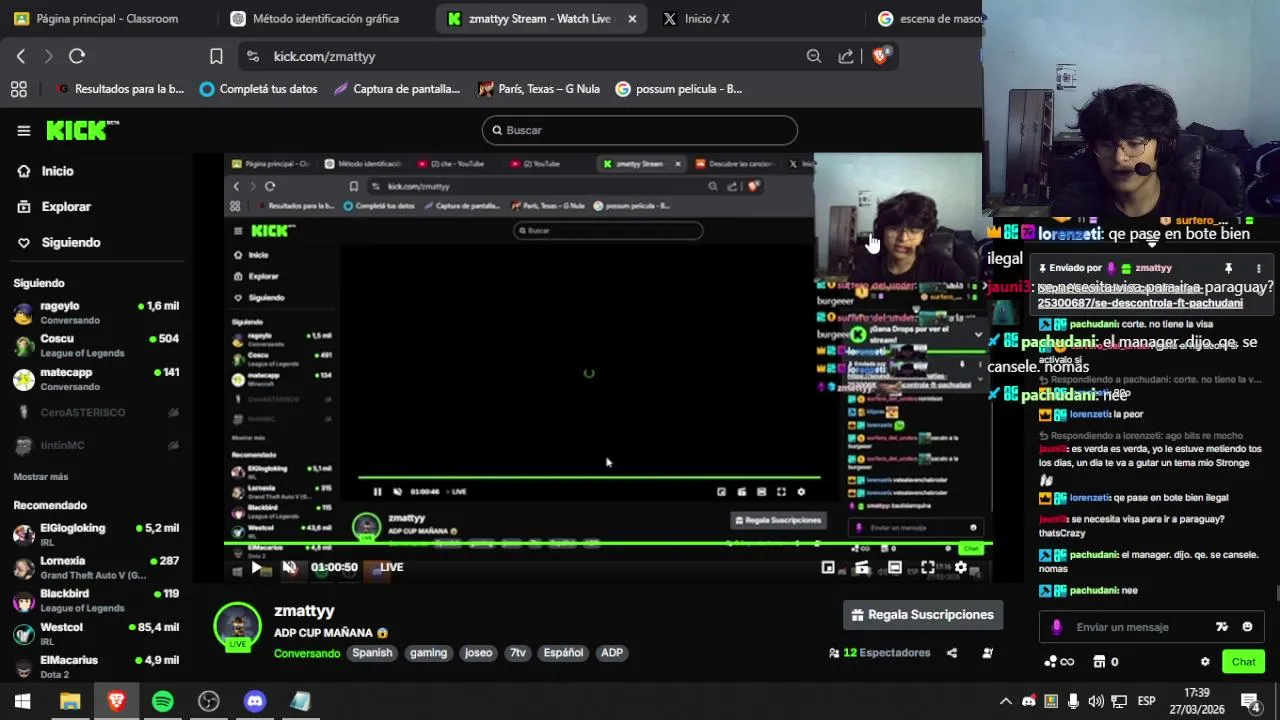Open ElGlogloking in recommended channels
This screenshot has height=720, width=1280.
click(95, 534)
